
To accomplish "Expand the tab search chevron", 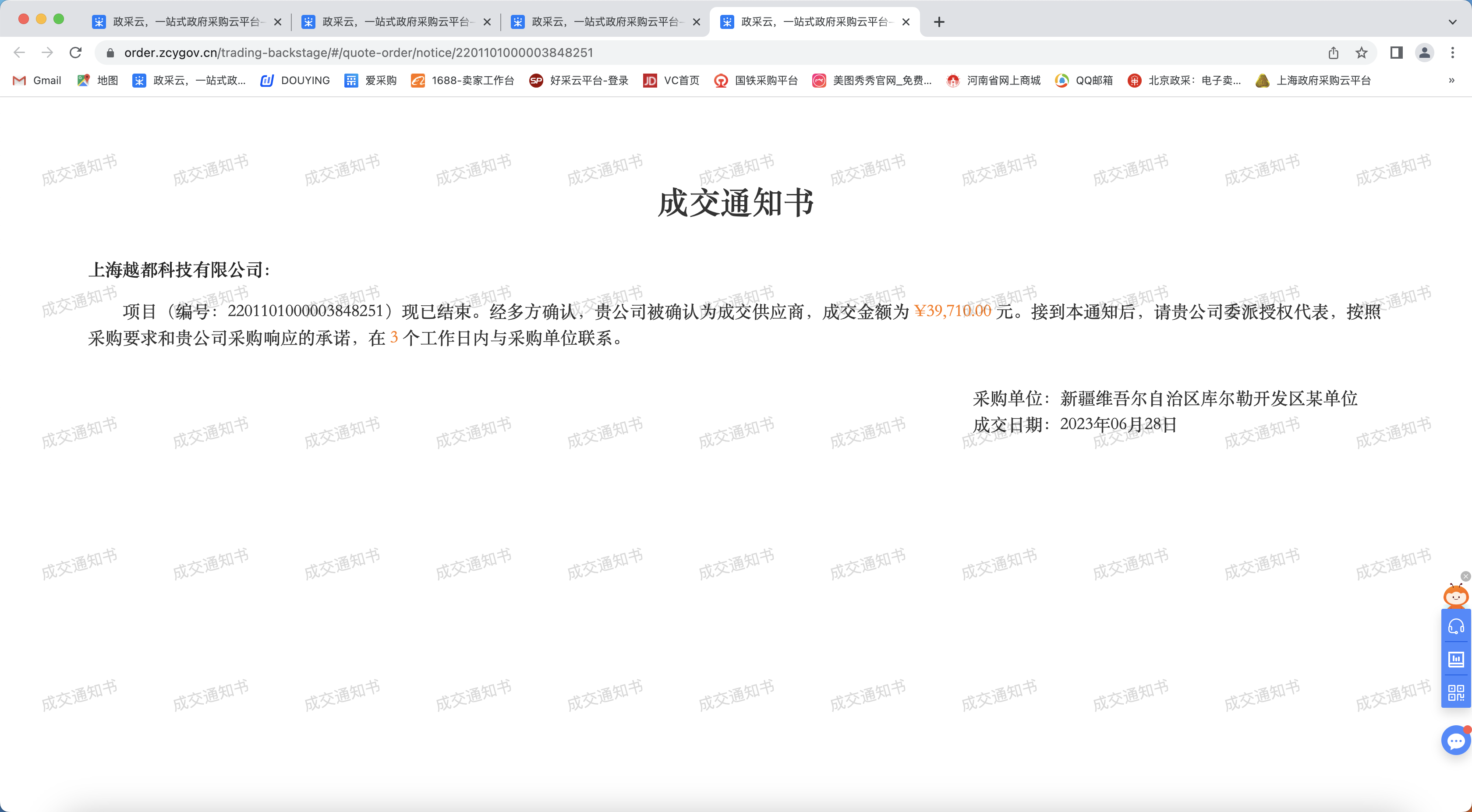I will [x=1452, y=22].
